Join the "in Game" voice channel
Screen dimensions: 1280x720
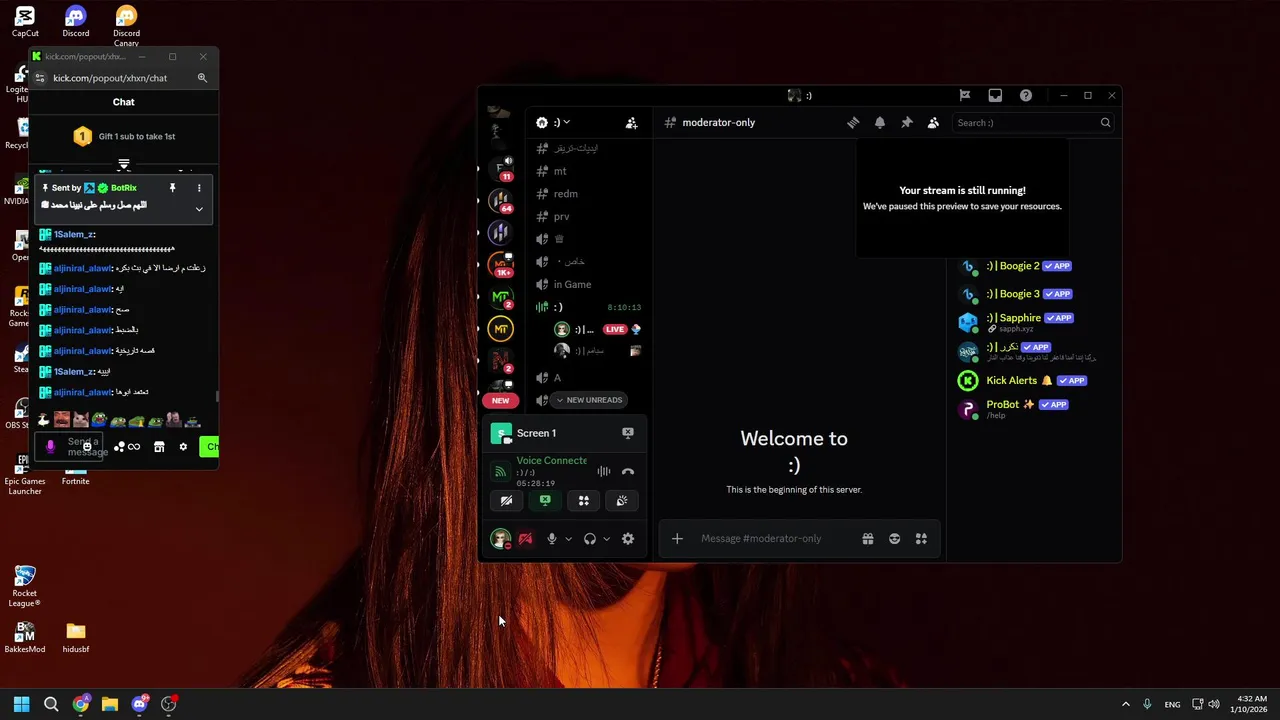590,284
